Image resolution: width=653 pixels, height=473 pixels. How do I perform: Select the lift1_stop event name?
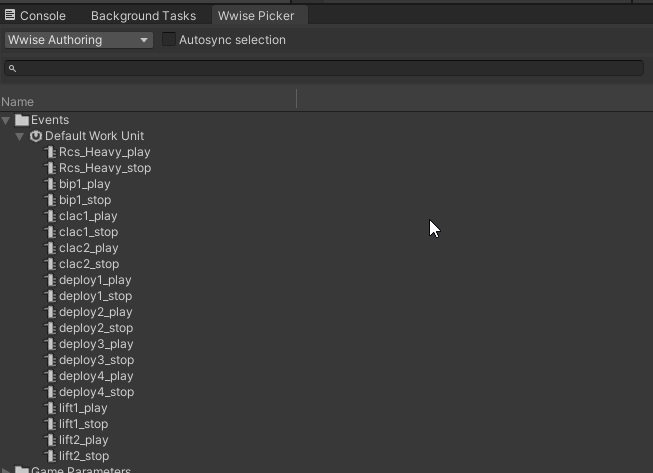point(84,424)
